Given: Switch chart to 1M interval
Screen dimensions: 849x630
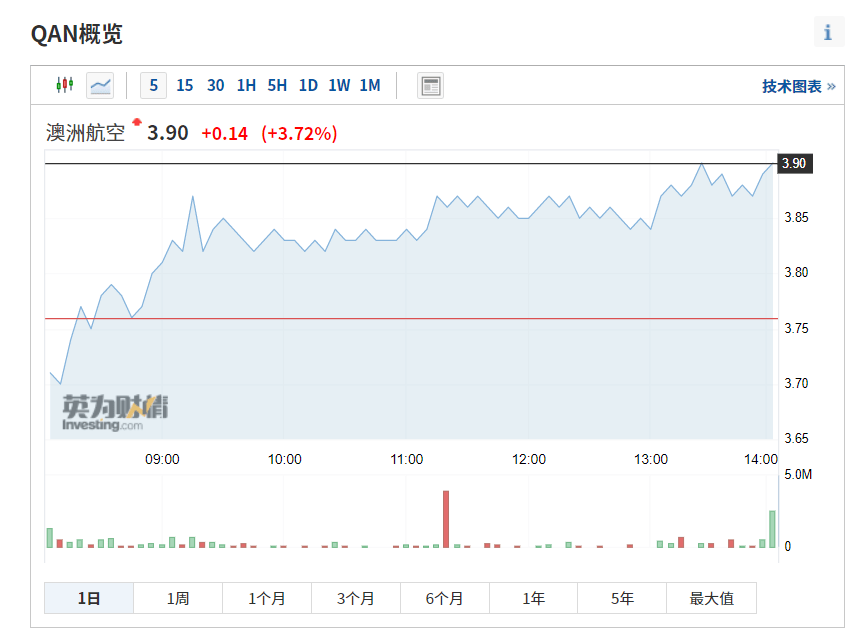Looking at the screenshot, I should (370, 86).
